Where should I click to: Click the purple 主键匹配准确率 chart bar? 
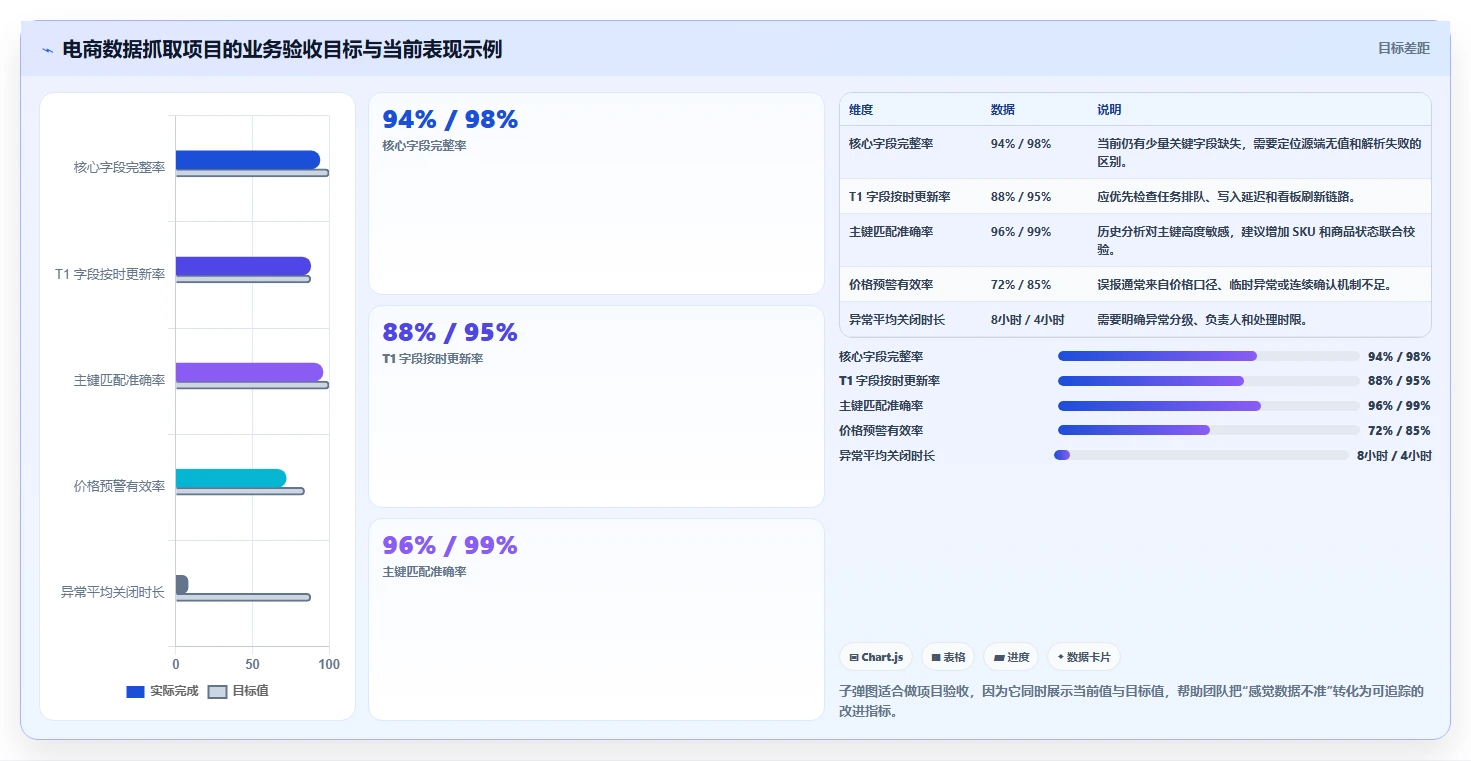(x=249, y=372)
